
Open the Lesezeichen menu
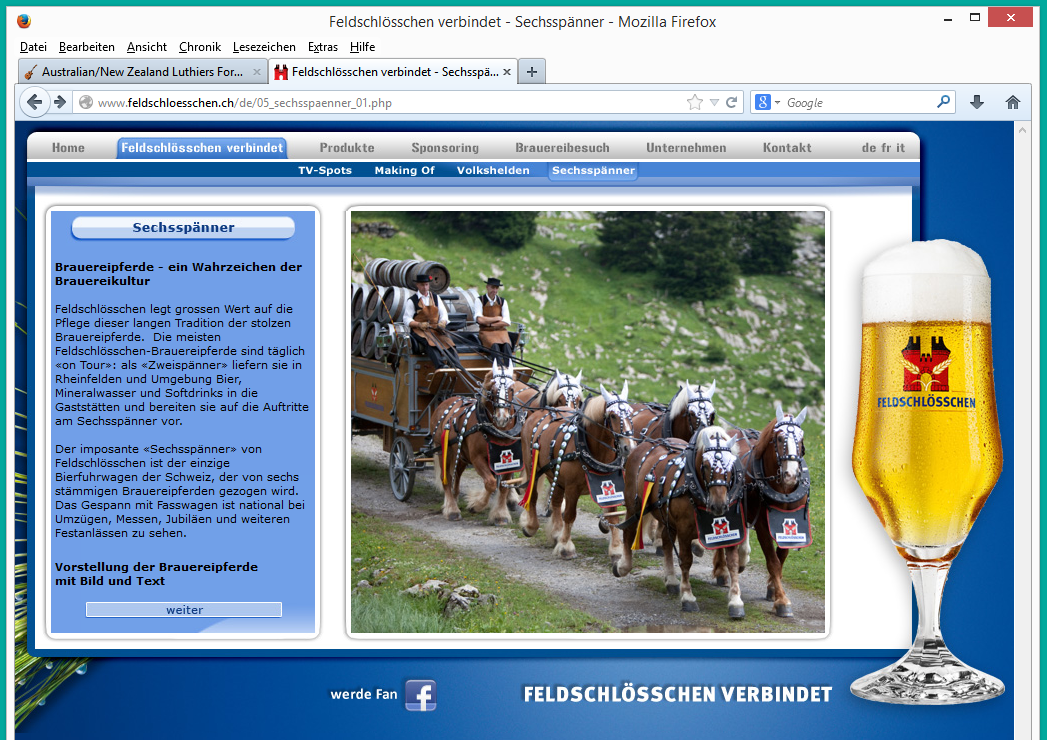(264, 47)
